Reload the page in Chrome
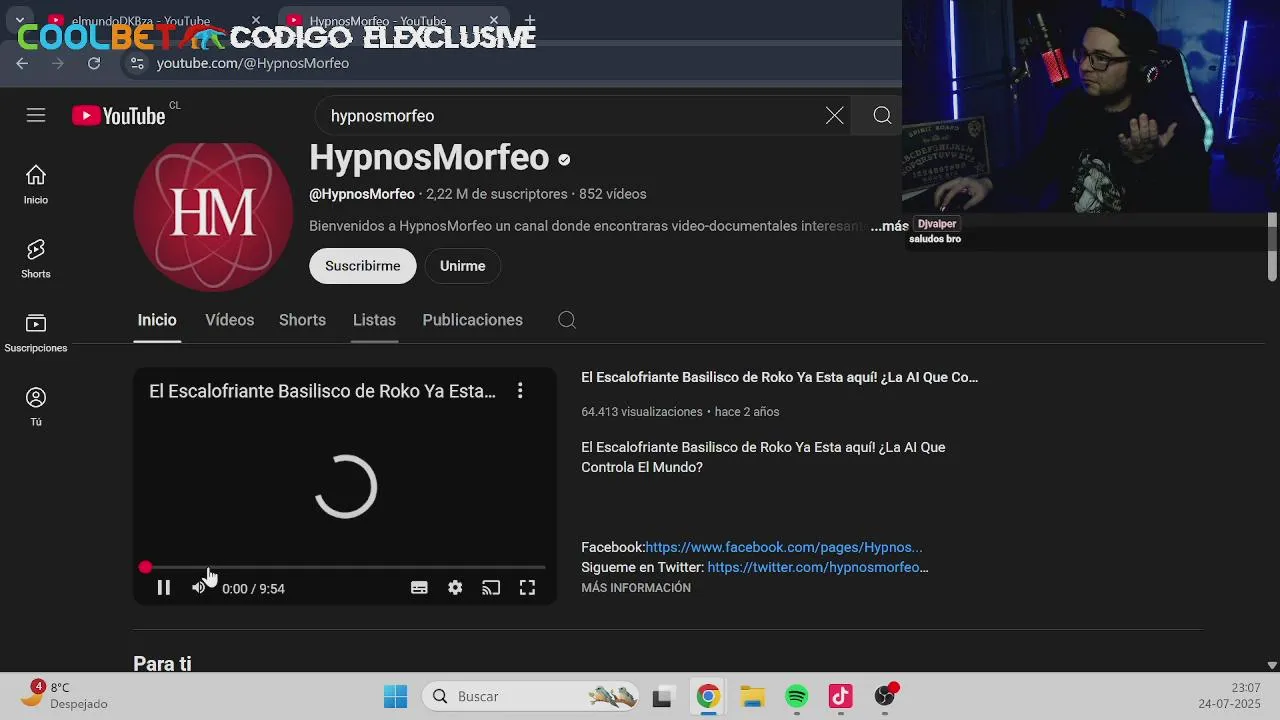The image size is (1280, 720). point(94,63)
